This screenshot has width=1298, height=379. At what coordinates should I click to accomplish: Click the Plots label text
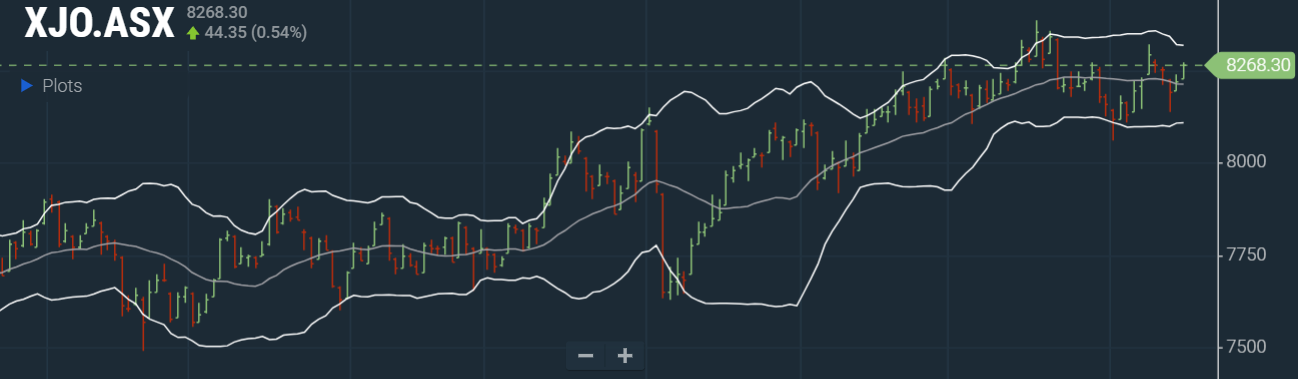click(x=62, y=86)
